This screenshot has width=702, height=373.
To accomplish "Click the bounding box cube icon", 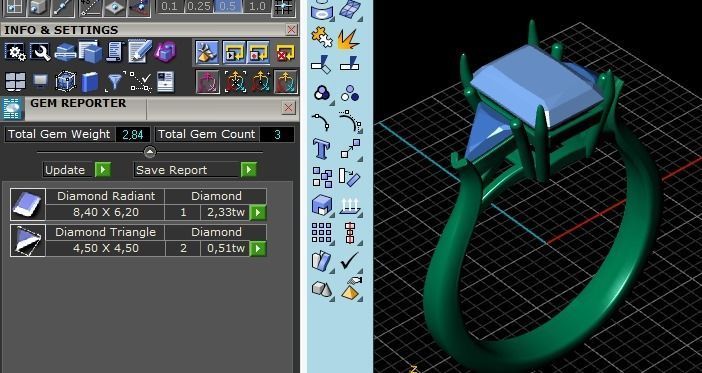I will (x=65, y=81).
